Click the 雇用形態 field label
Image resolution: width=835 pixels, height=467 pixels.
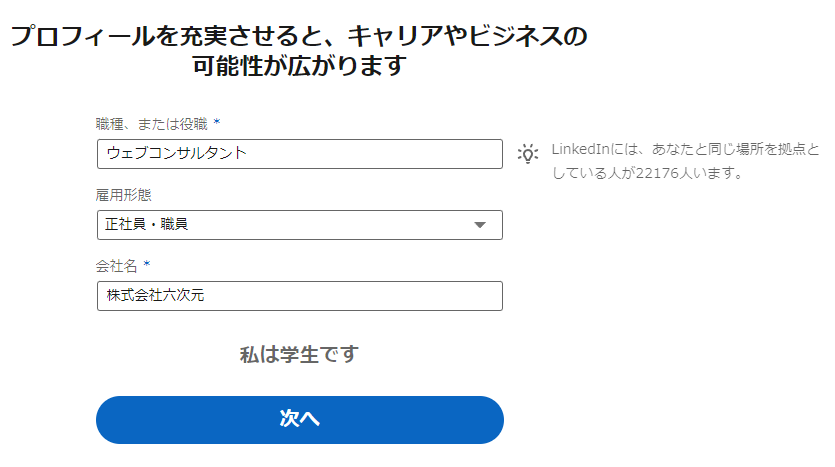click(124, 195)
